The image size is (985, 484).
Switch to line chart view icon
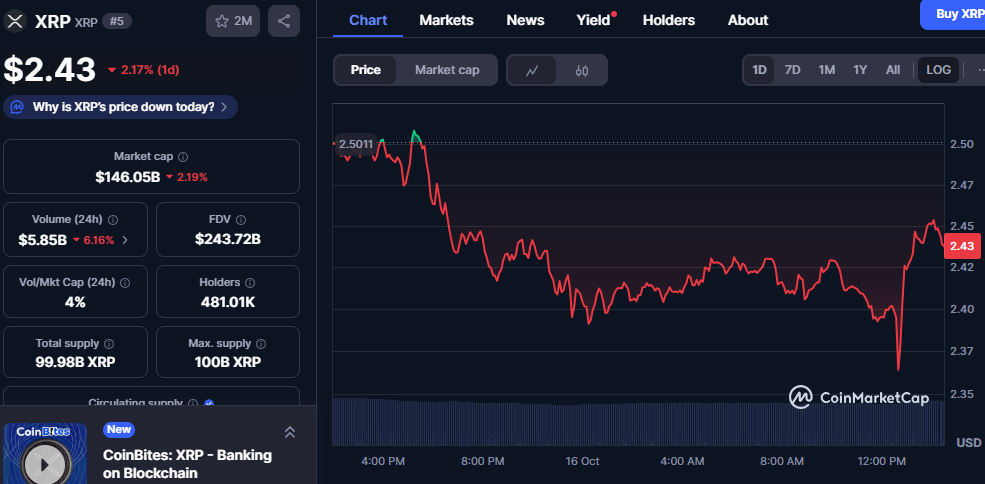[x=533, y=70]
